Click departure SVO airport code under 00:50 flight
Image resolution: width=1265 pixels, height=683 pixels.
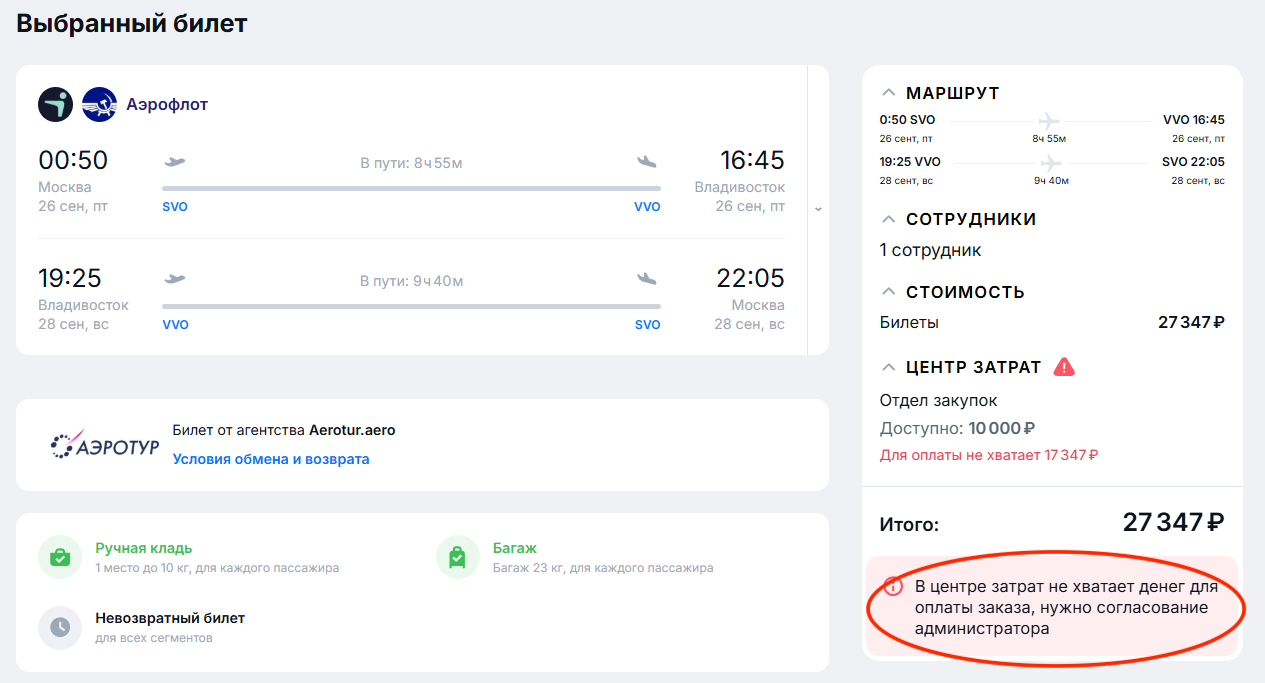click(x=175, y=207)
